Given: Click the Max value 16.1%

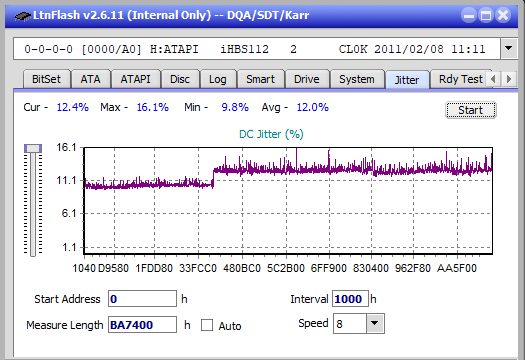Looking at the screenshot, I should click(153, 107).
